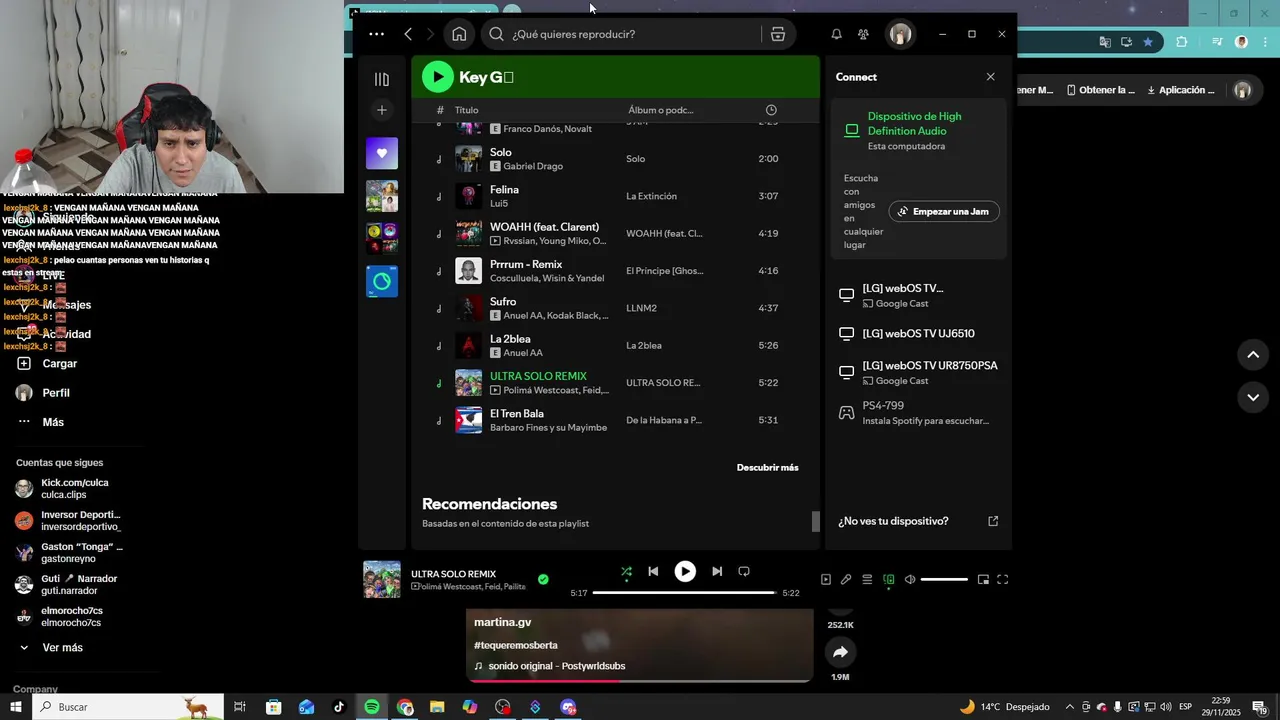Open the ¿No ves tu dispositivo? link

(918, 521)
